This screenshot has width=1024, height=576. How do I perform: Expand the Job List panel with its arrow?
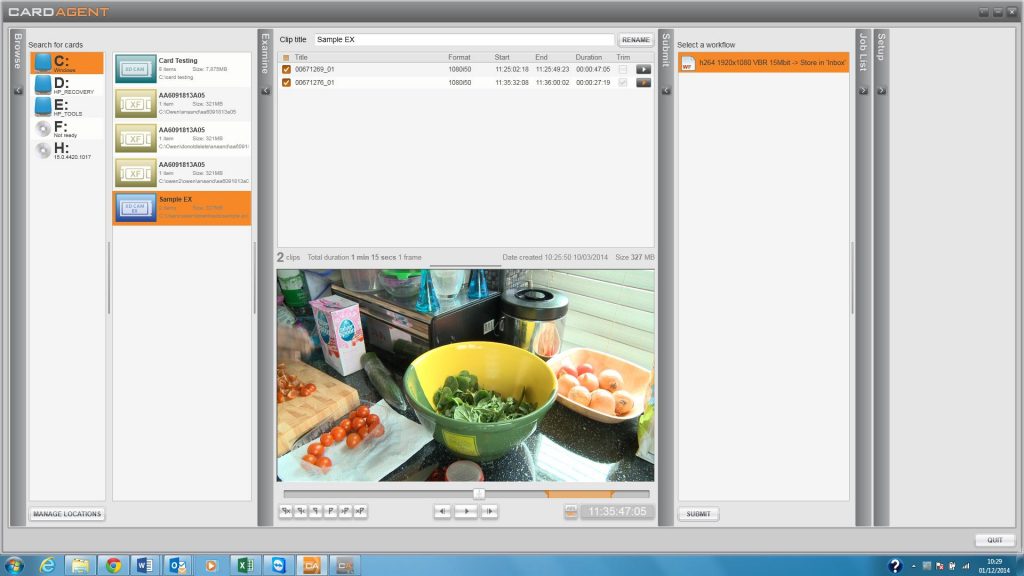863,90
